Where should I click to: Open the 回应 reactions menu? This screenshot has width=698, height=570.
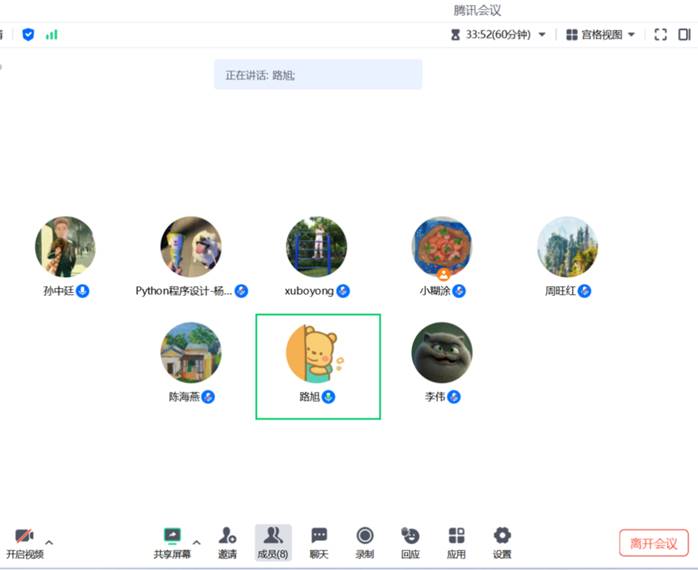tap(410, 541)
